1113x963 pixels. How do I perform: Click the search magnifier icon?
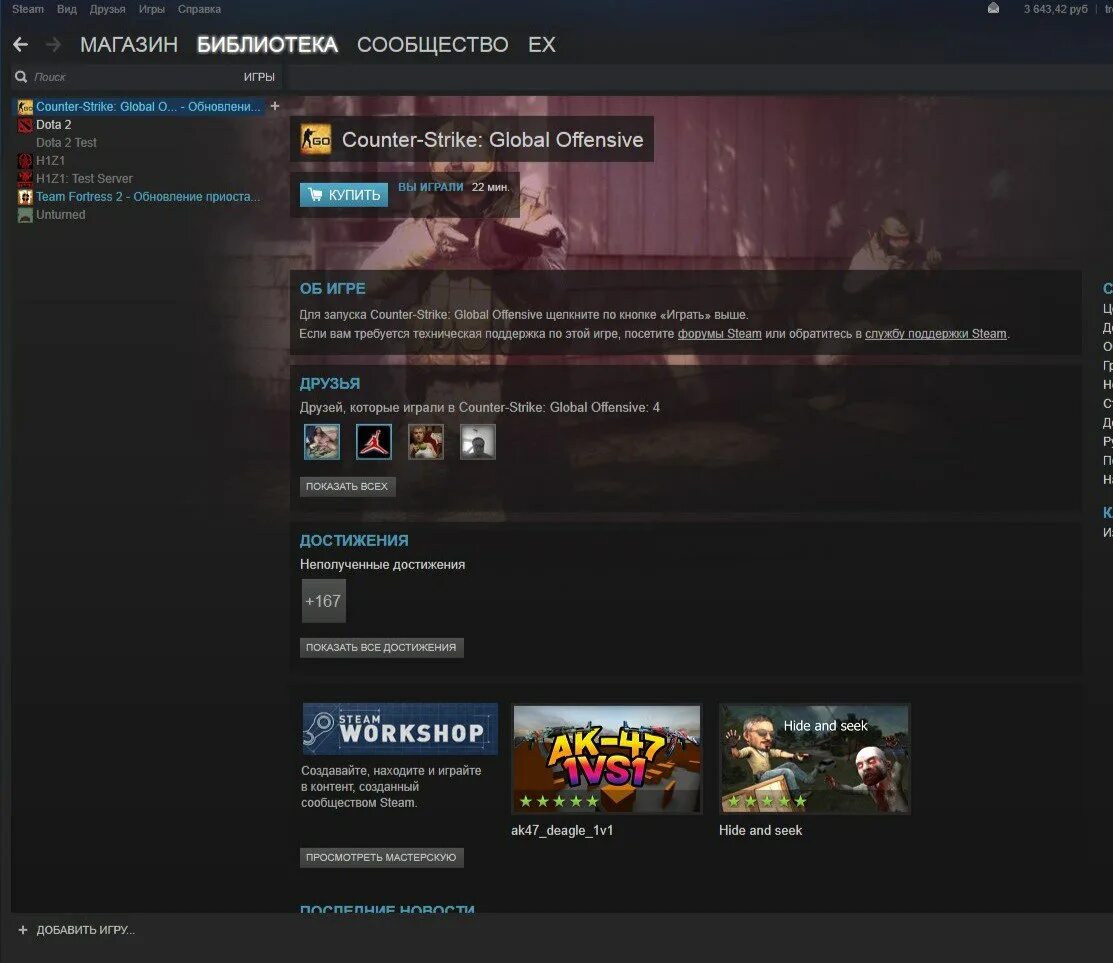[x=21, y=77]
